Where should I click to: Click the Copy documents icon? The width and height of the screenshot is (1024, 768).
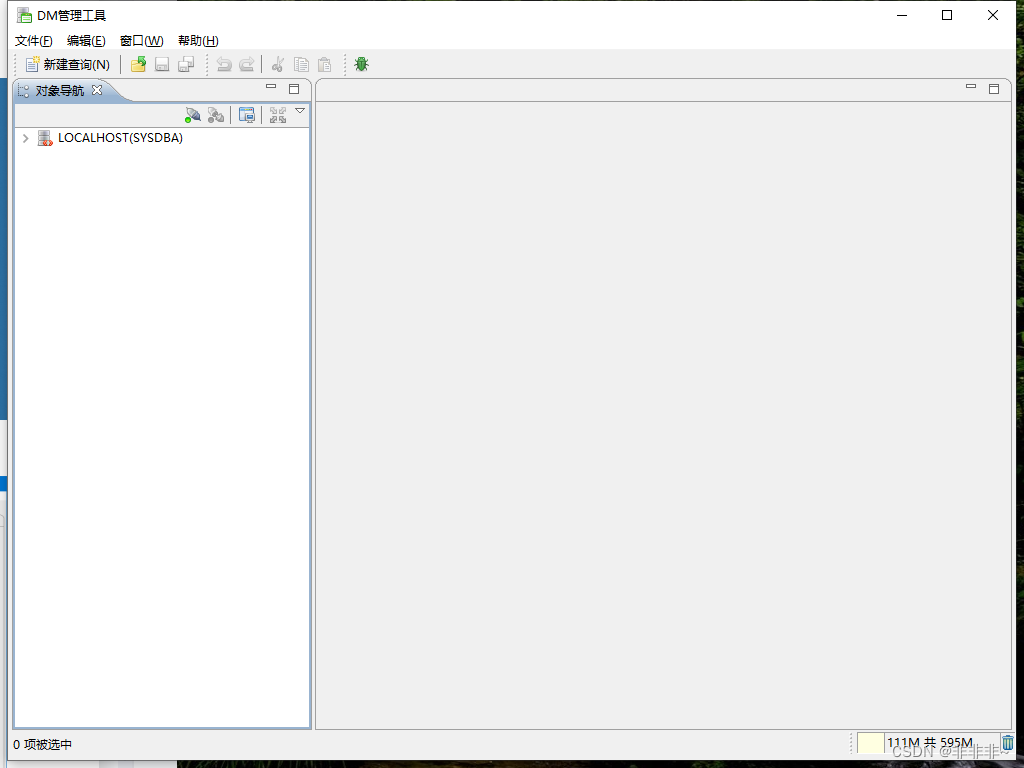[301, 64]
